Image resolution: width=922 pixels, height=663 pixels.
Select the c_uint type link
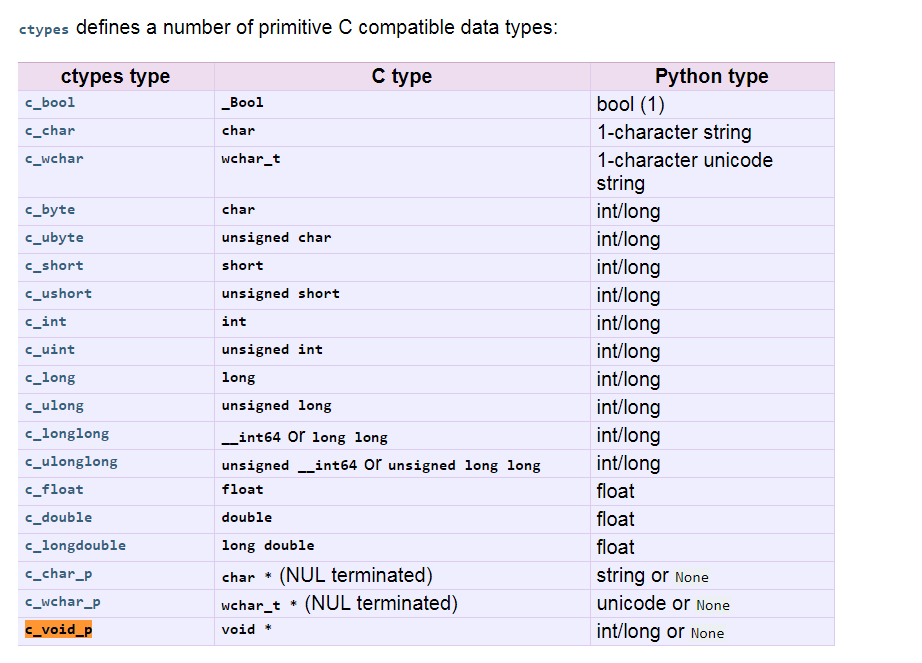tap(50, 350)
